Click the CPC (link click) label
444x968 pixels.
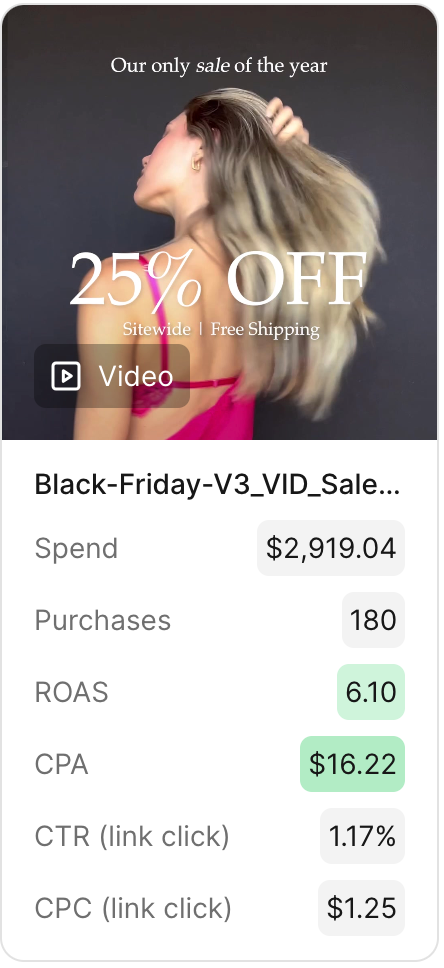[133, 909]
